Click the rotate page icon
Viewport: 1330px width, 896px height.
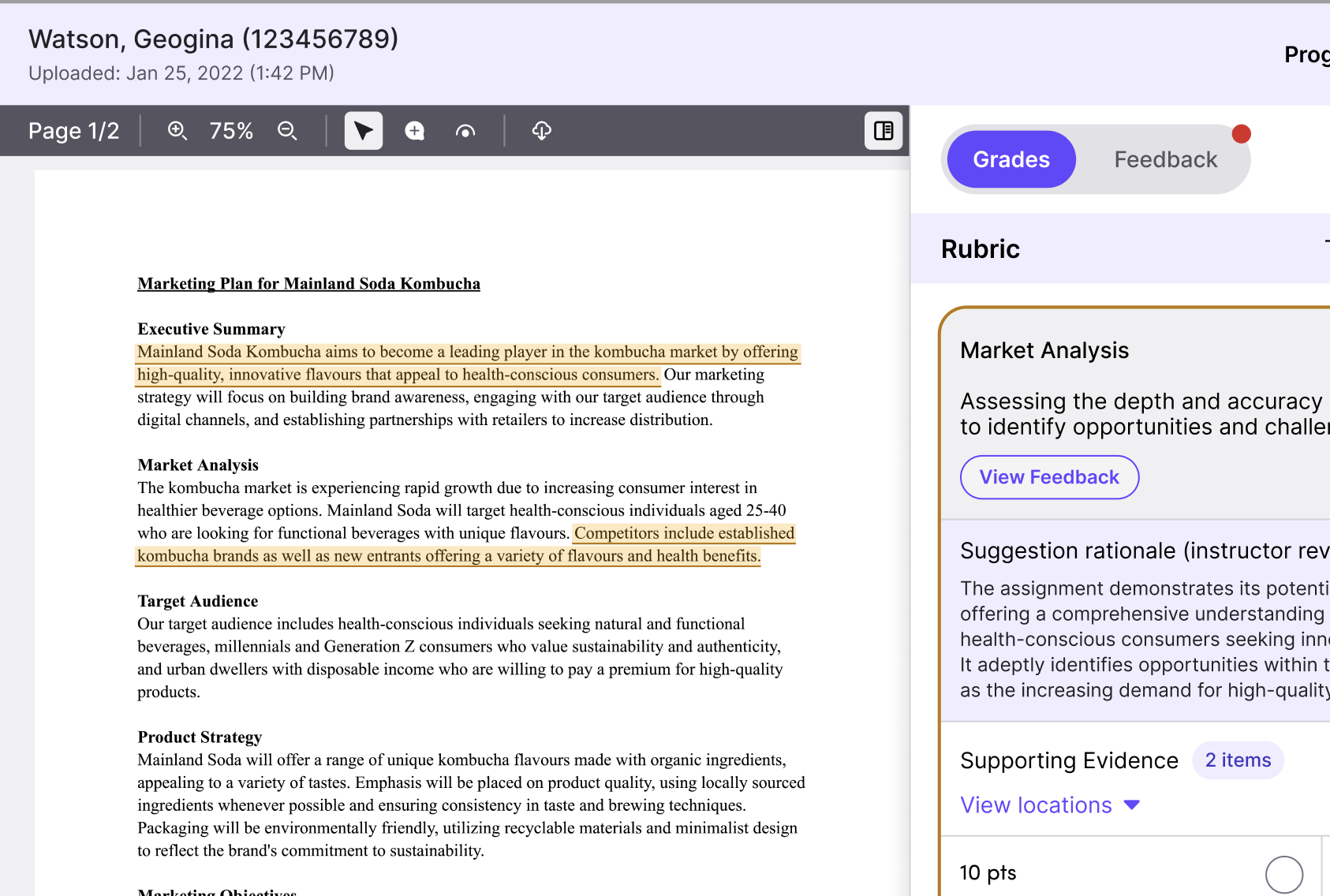pos(465,131)
